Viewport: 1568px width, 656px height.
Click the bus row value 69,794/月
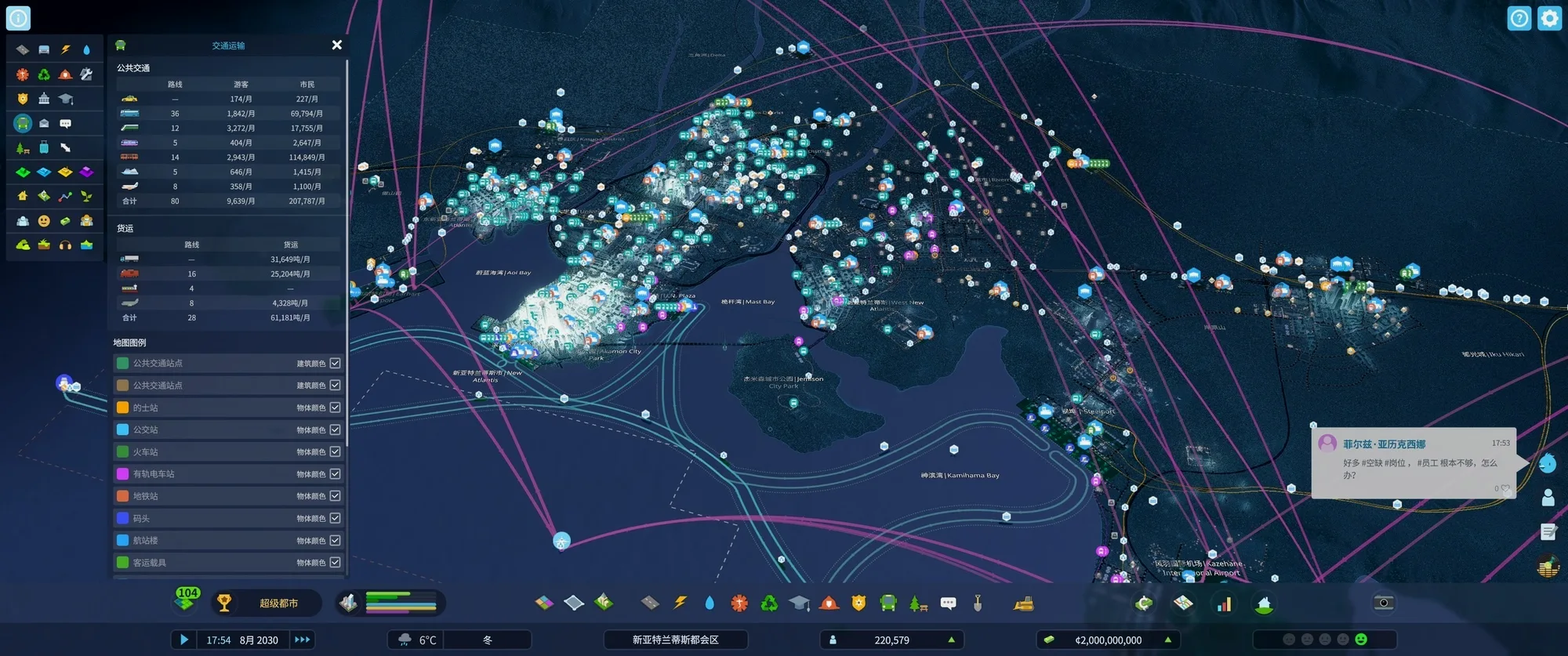tap(307, 114)
